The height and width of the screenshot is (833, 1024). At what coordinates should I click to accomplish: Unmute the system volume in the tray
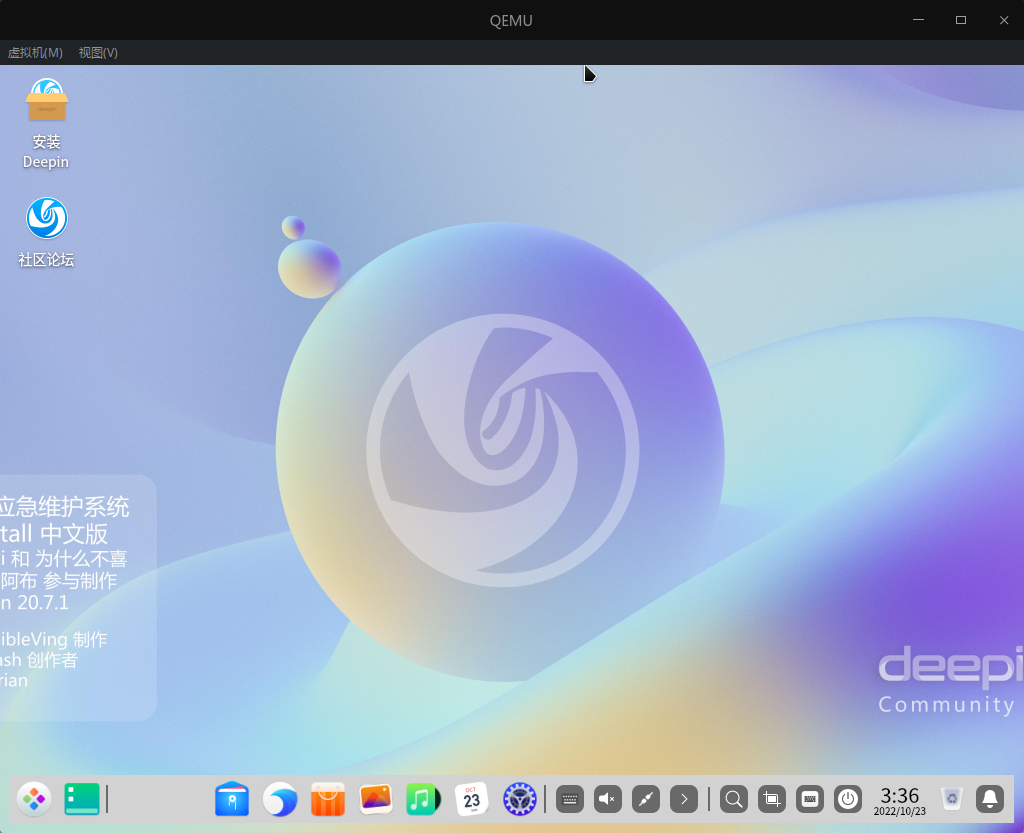[x=607, y=799]
